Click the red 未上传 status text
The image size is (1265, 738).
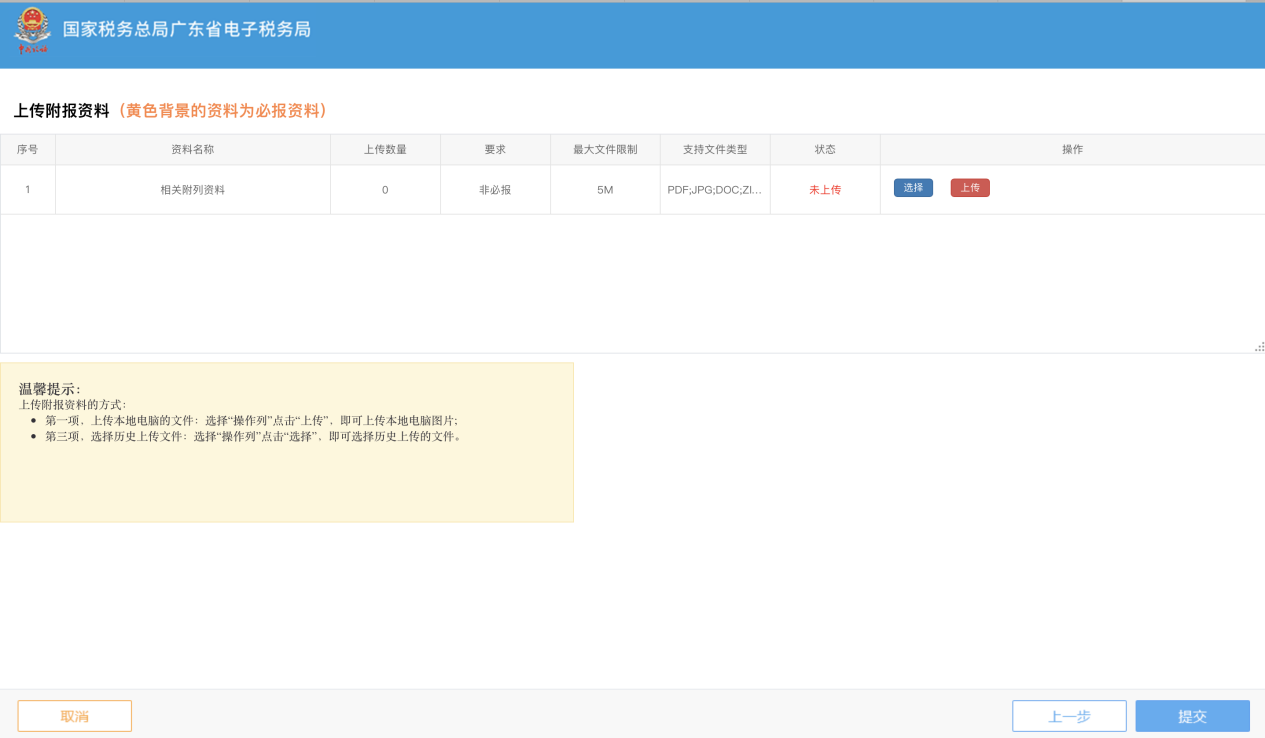pyautogui.click(x=825, y=190)
